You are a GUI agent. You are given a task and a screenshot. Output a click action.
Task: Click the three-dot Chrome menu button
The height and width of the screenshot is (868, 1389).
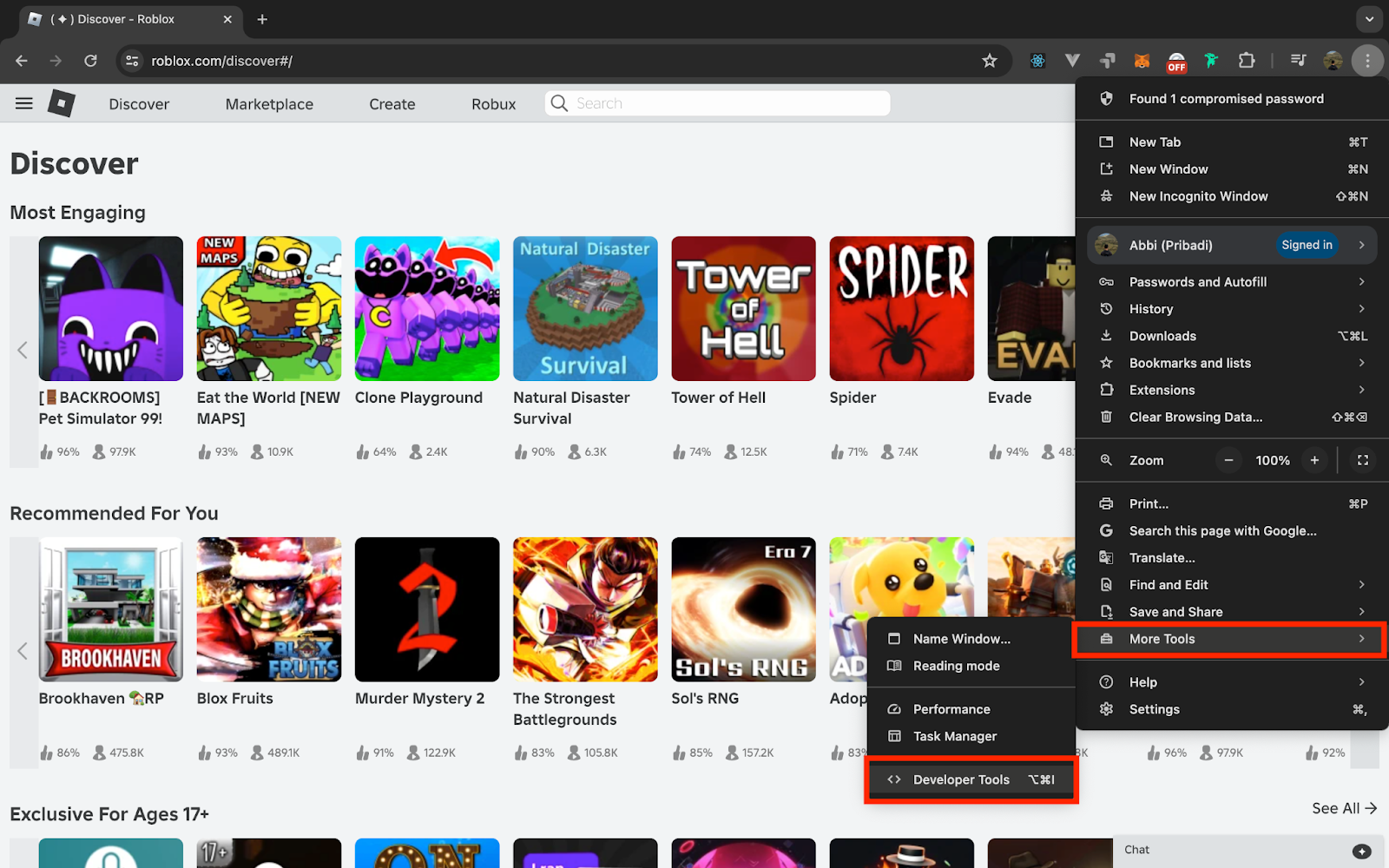click(1367, 61)
